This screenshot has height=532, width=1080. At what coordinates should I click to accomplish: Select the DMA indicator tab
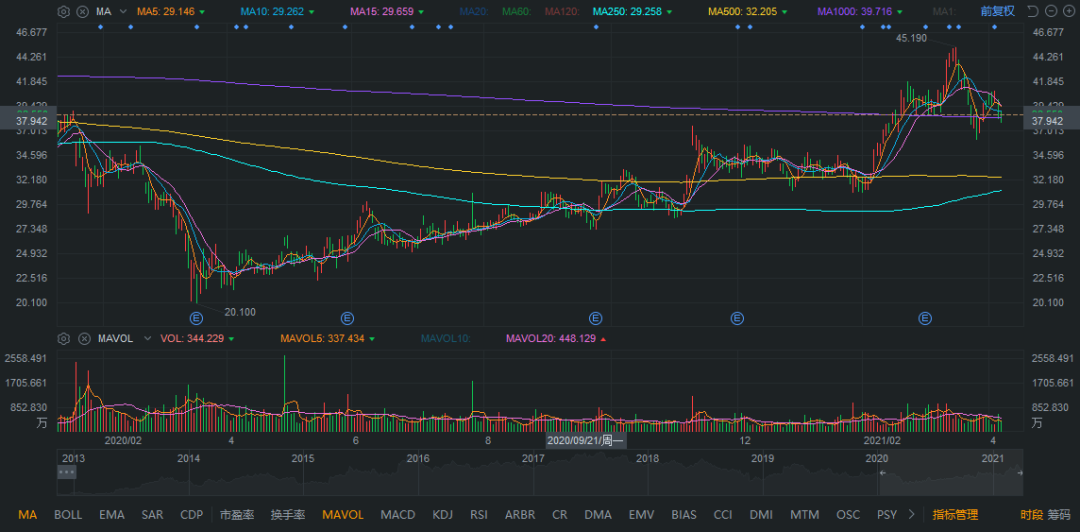[598, 515]
